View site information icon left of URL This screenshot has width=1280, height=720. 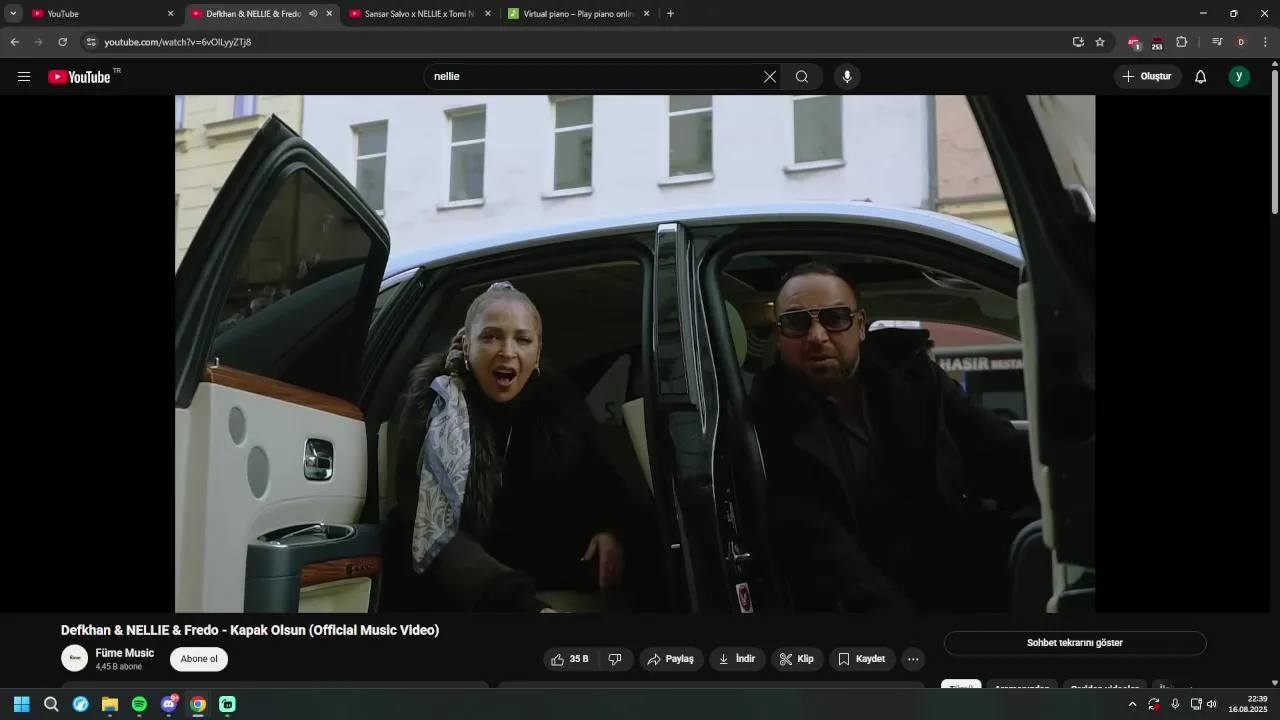(x=91, y=42)
